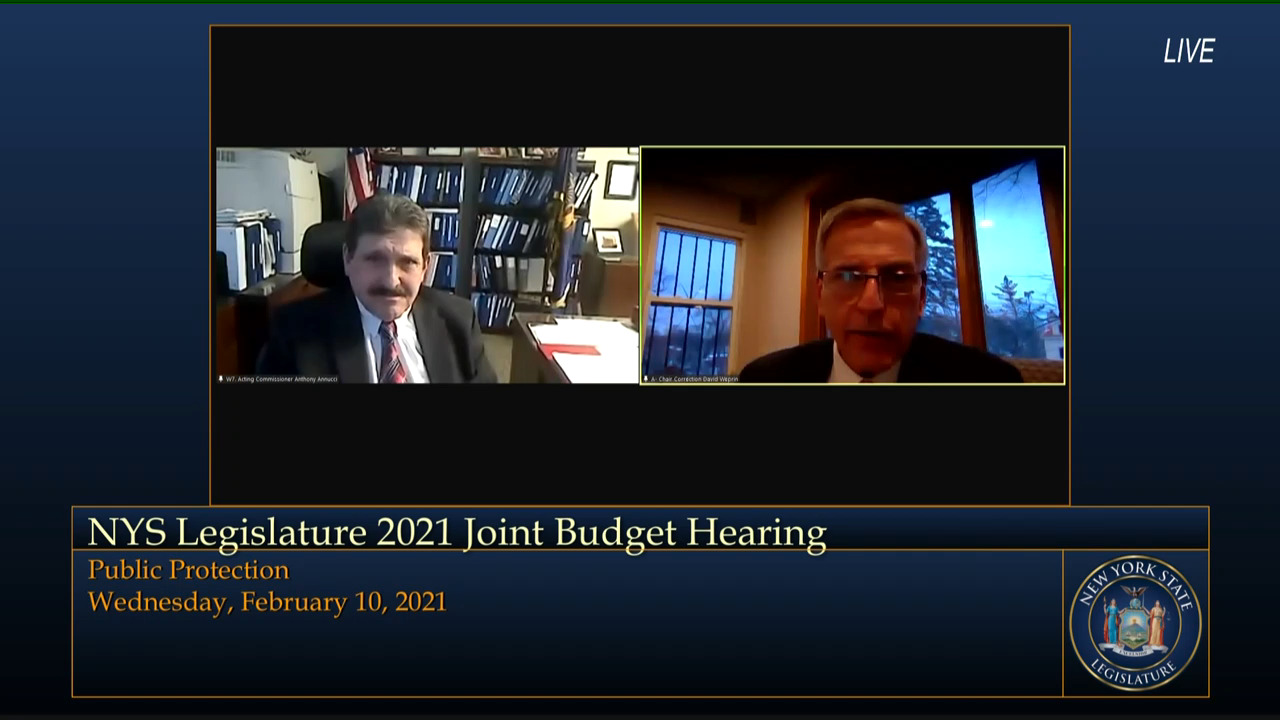Click the LIVE indicator in the corner
Screen dimensions: 1280x720
coord(1188,52)
